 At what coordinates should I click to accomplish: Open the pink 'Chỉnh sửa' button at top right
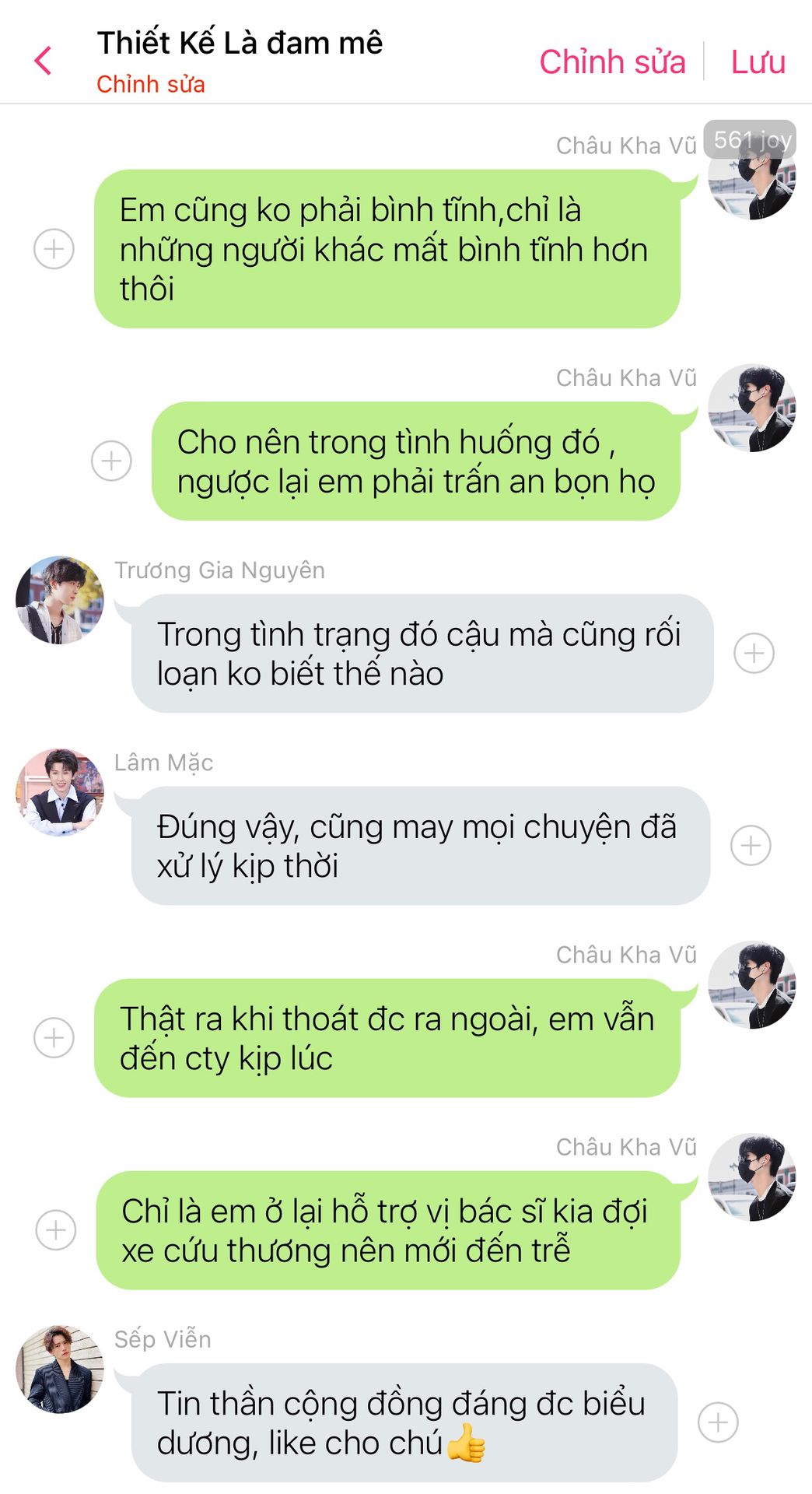pyautogui.click(x=612, y=61)
